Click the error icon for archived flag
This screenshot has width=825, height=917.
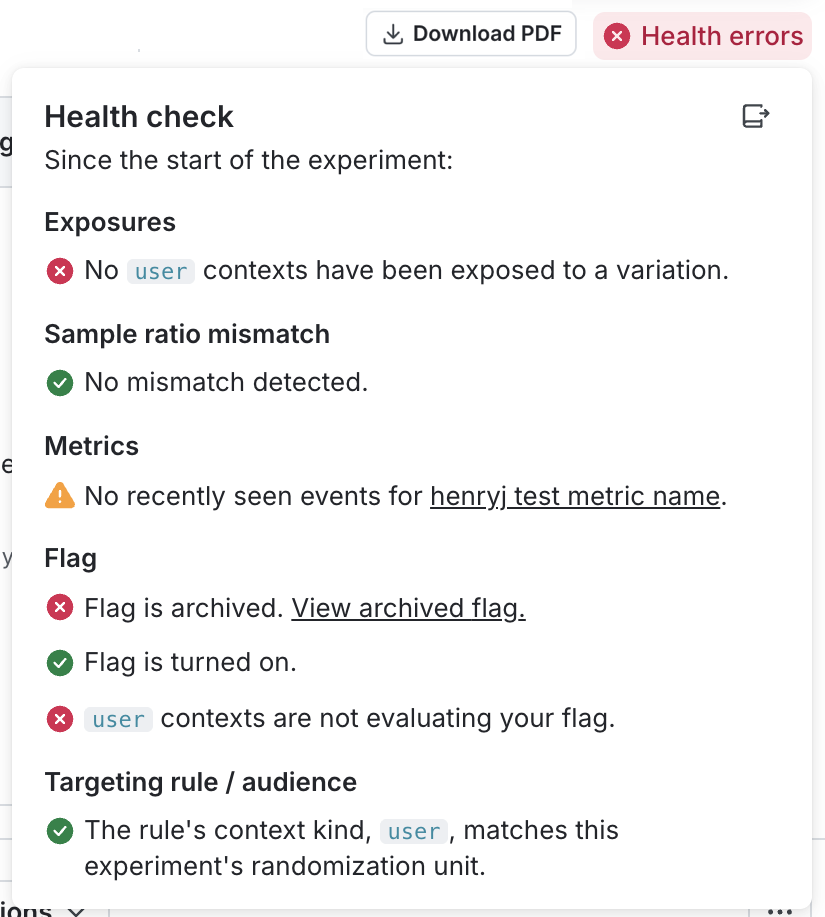[x=59, y=608]
